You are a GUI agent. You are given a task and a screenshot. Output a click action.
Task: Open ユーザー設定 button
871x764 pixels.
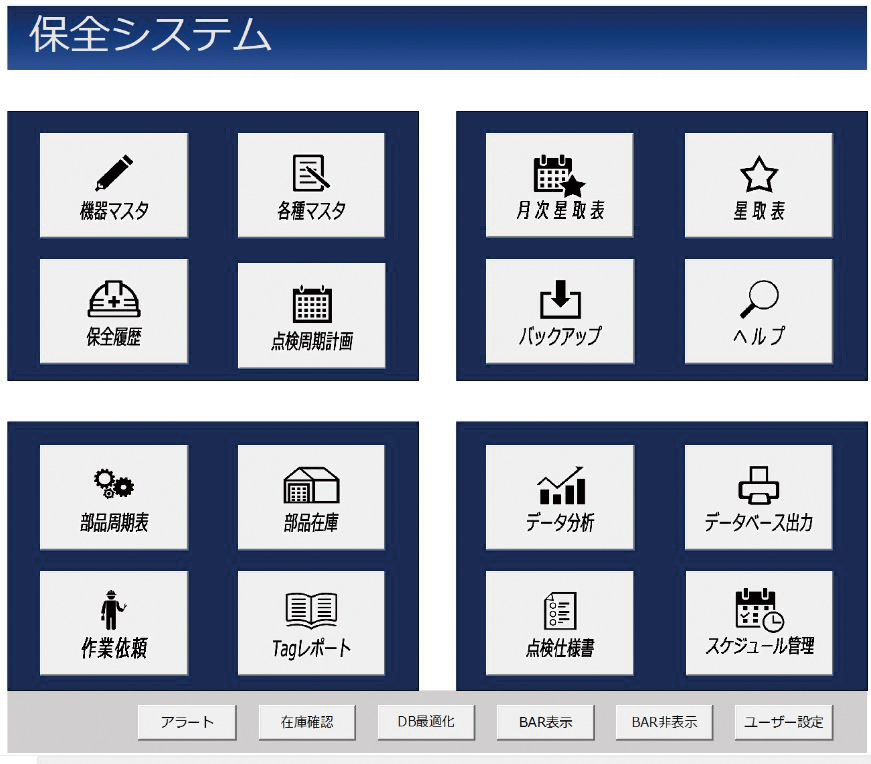[784, 722]
